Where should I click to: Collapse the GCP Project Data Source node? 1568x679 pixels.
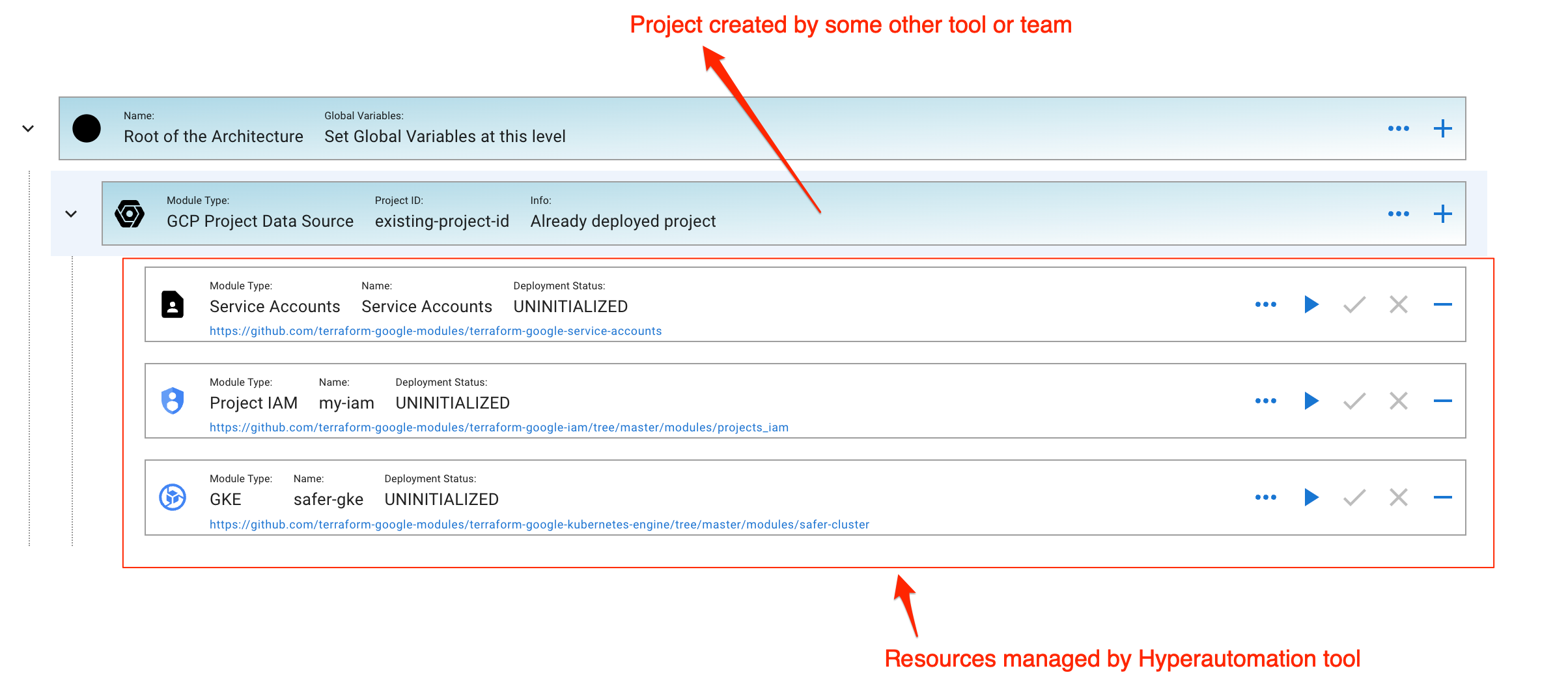(x=71, y=214)
